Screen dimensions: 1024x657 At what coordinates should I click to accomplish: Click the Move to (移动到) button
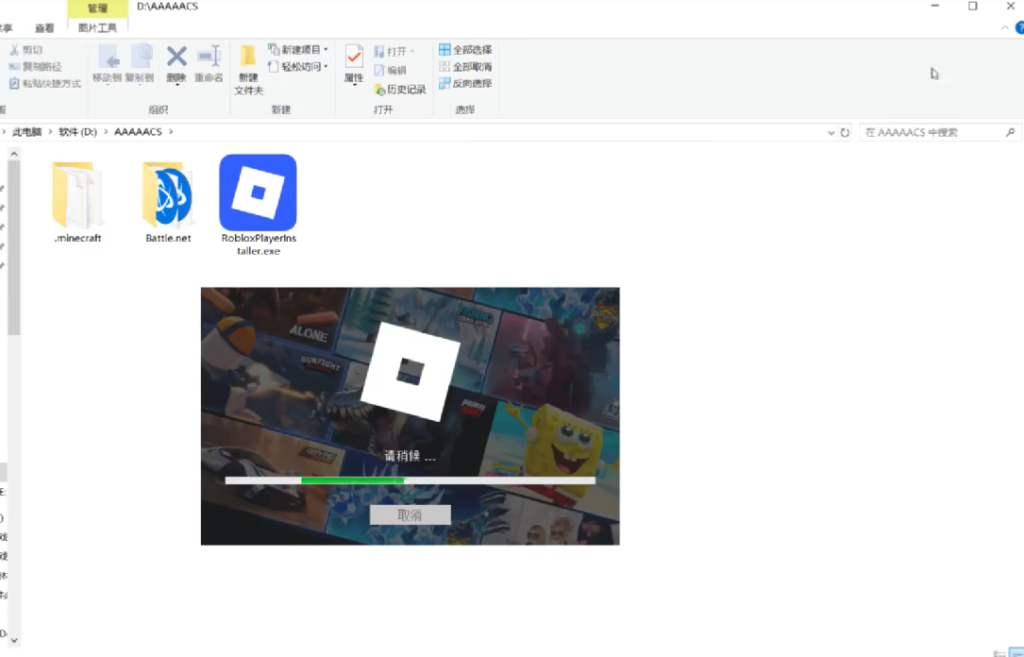pos(107,64)
